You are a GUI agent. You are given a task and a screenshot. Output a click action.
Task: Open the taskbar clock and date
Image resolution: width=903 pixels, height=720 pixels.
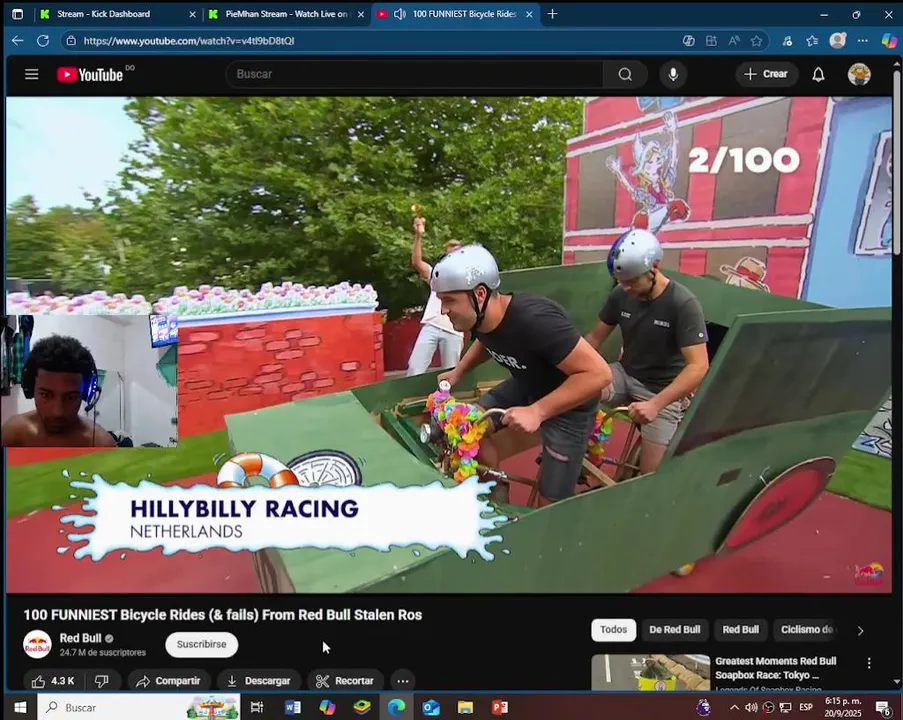[x=843, y=707]
